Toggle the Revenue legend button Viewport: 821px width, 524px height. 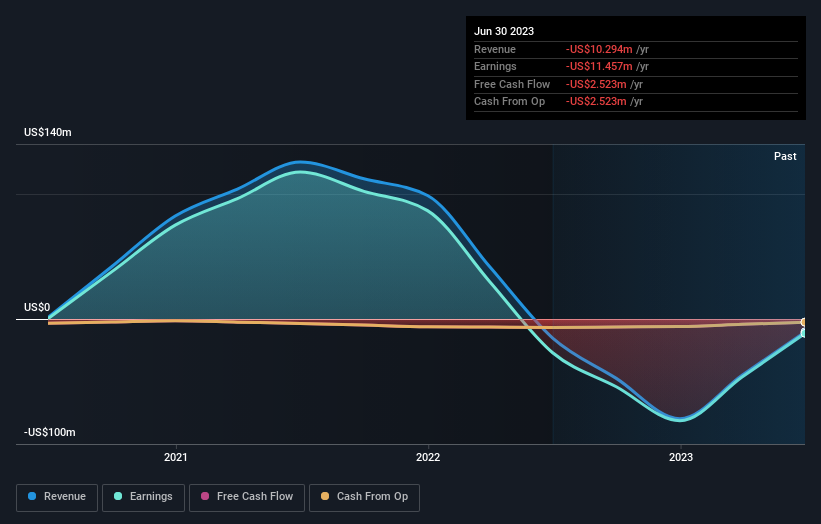pos(57,497)
